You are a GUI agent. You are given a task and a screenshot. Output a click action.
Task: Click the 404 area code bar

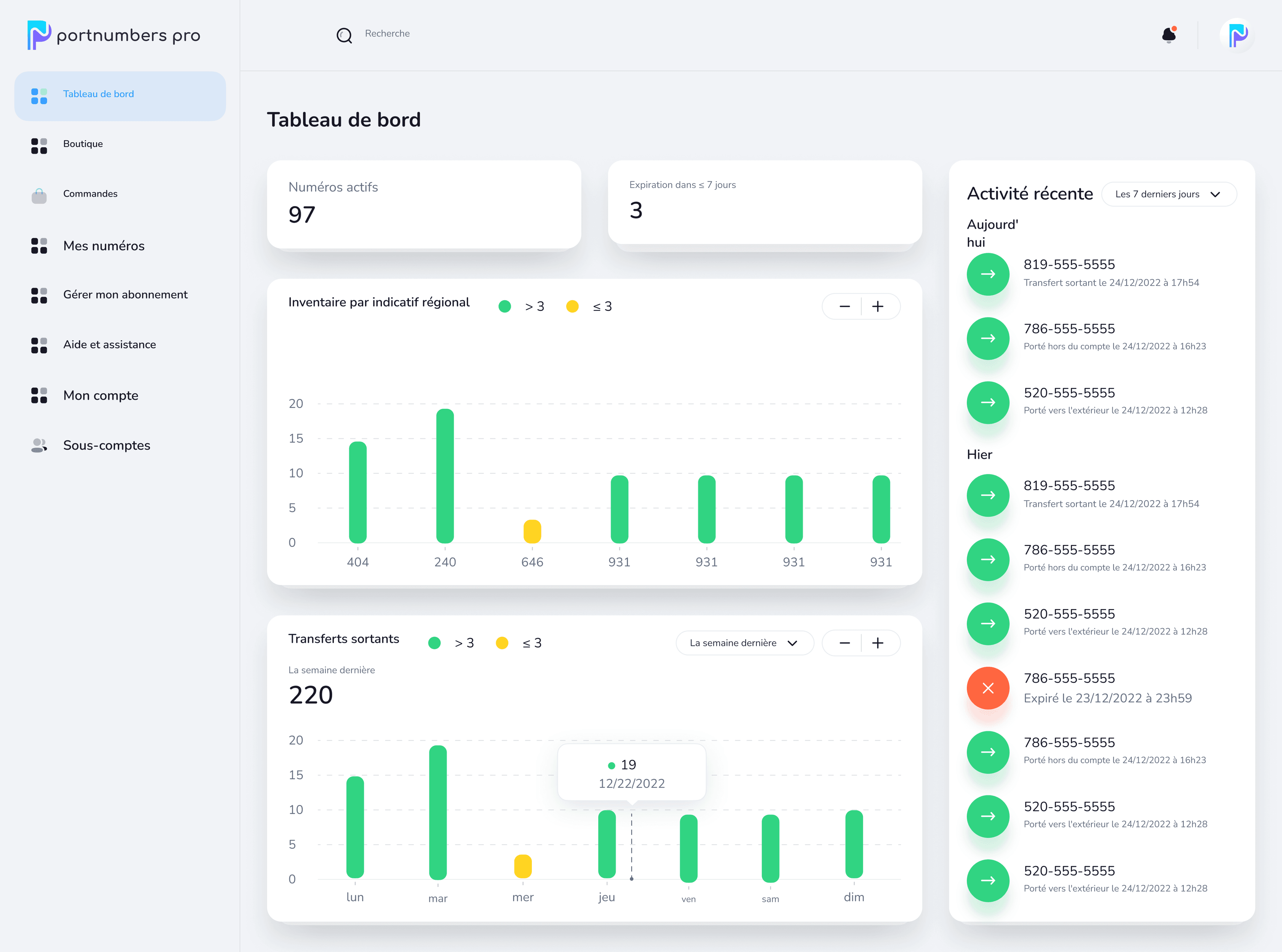point(358,492)
